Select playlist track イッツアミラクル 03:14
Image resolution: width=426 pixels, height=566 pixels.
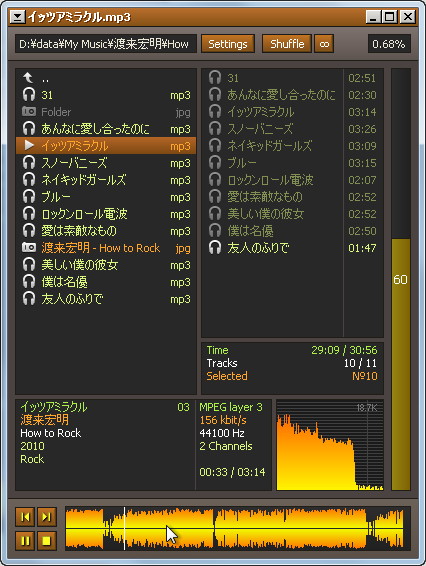(292, 112)
